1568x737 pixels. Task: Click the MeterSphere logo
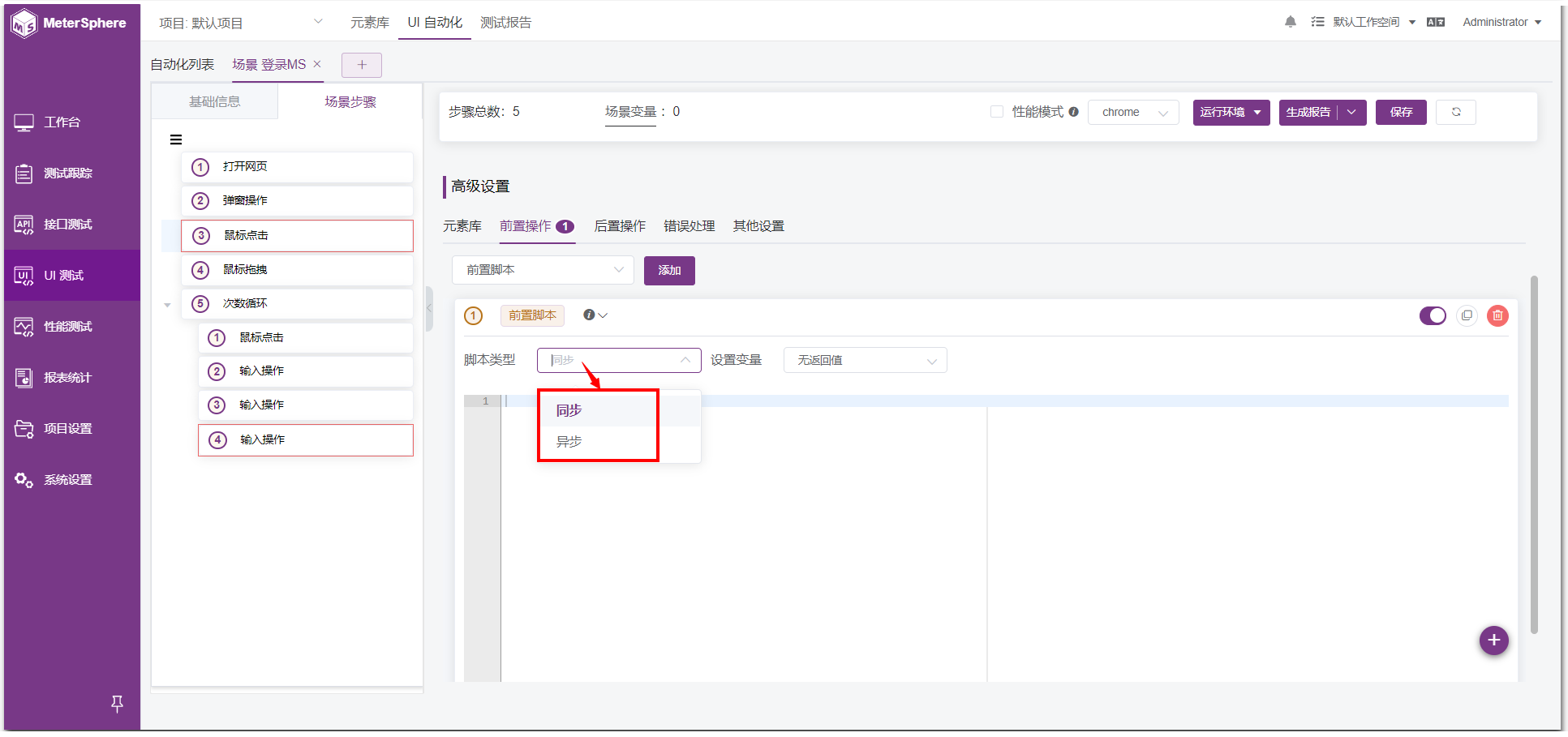click(69, 24)
